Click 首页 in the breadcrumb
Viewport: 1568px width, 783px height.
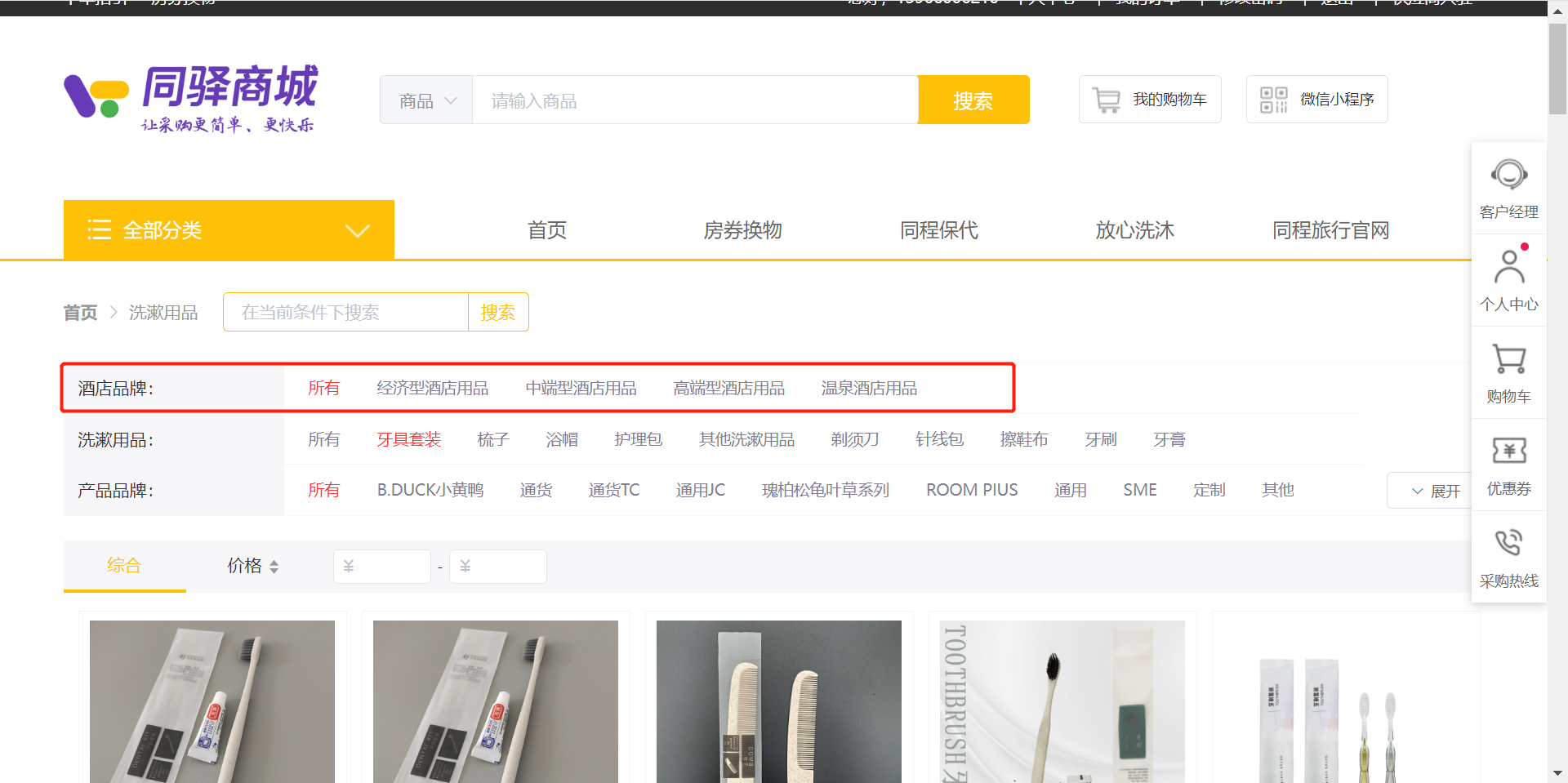[80, 313]
